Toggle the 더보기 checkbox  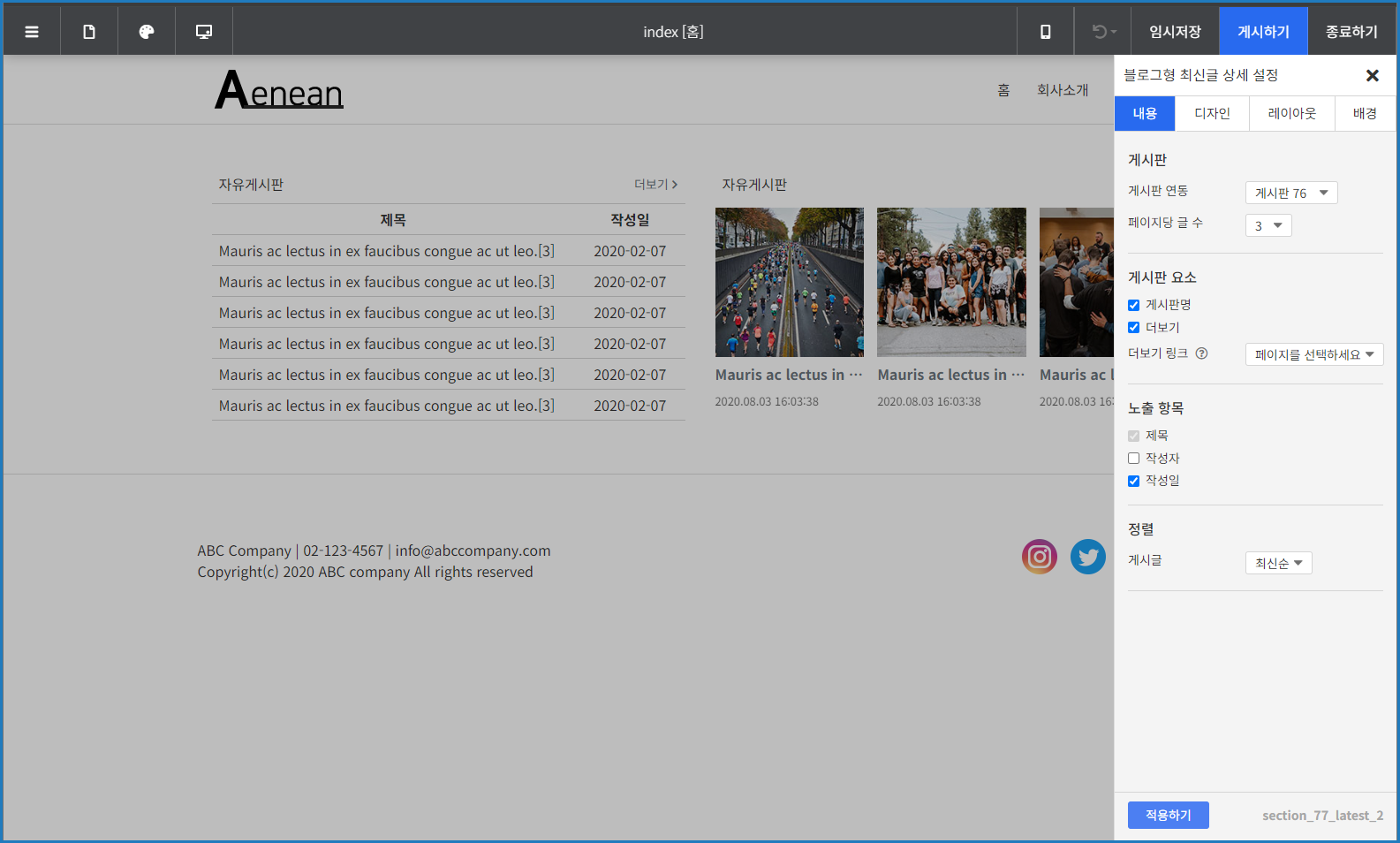(1134, 328)
